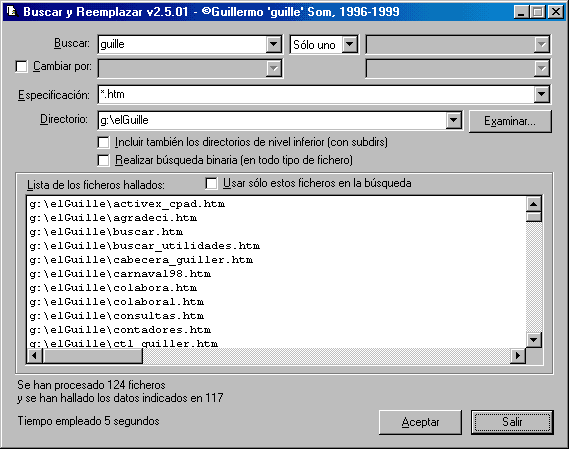Enable the Cambiar por checkbox

(21, 67)
